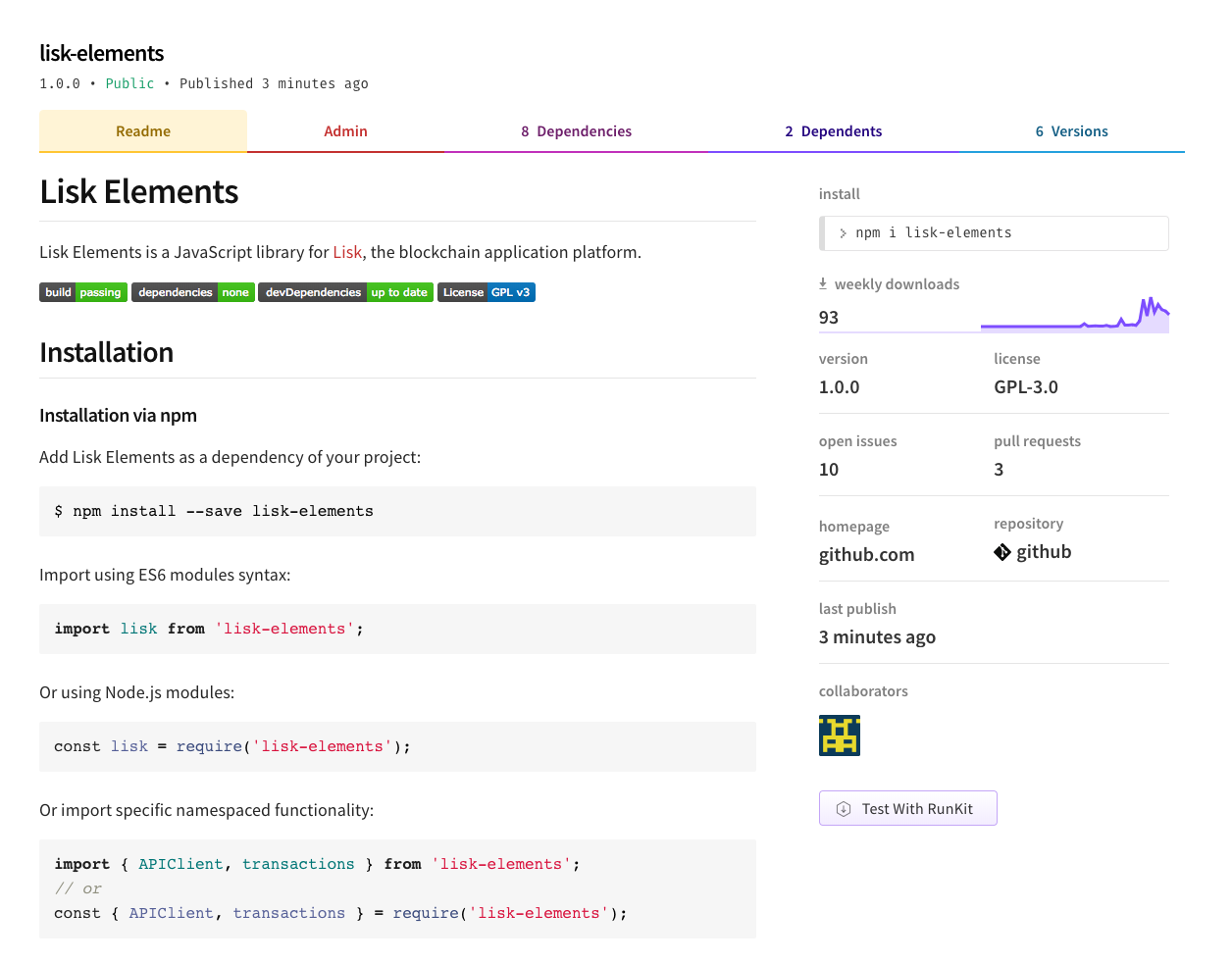View the 2 Dependents tab
The width and height of the screenshot is (1232, 963).
point(833,131)
